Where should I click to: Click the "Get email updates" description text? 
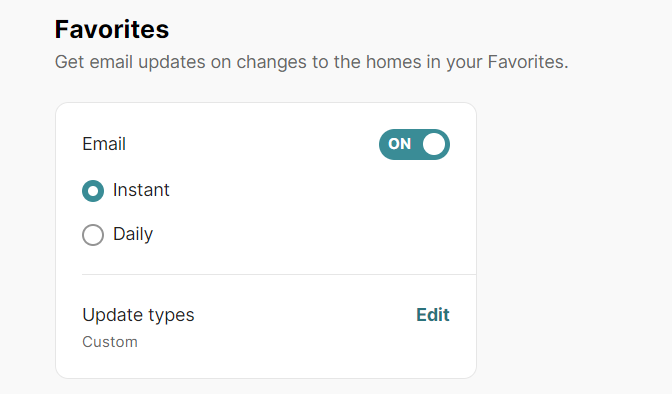click(x=312, y=62)
